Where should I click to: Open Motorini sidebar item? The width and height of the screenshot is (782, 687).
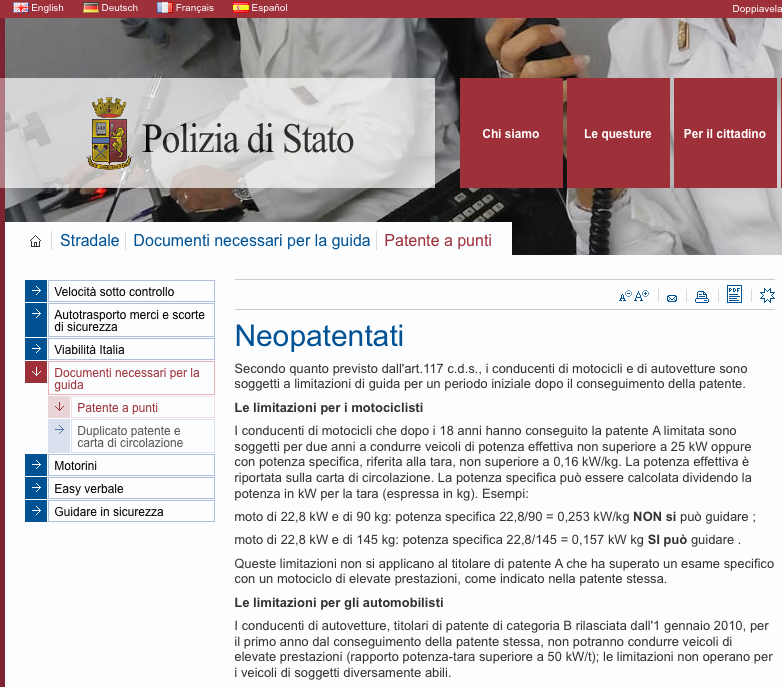coord(132,465)
